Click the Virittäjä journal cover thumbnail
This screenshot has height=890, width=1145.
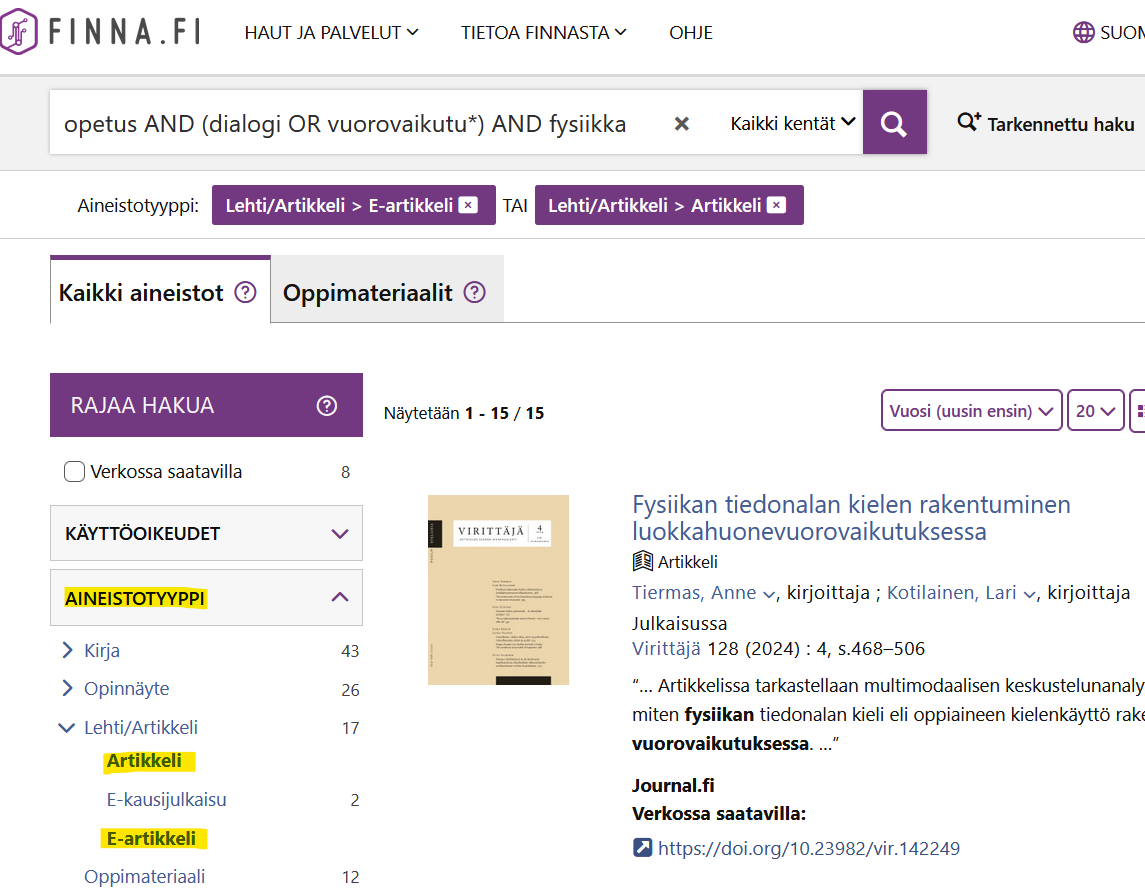coord(498,590)
